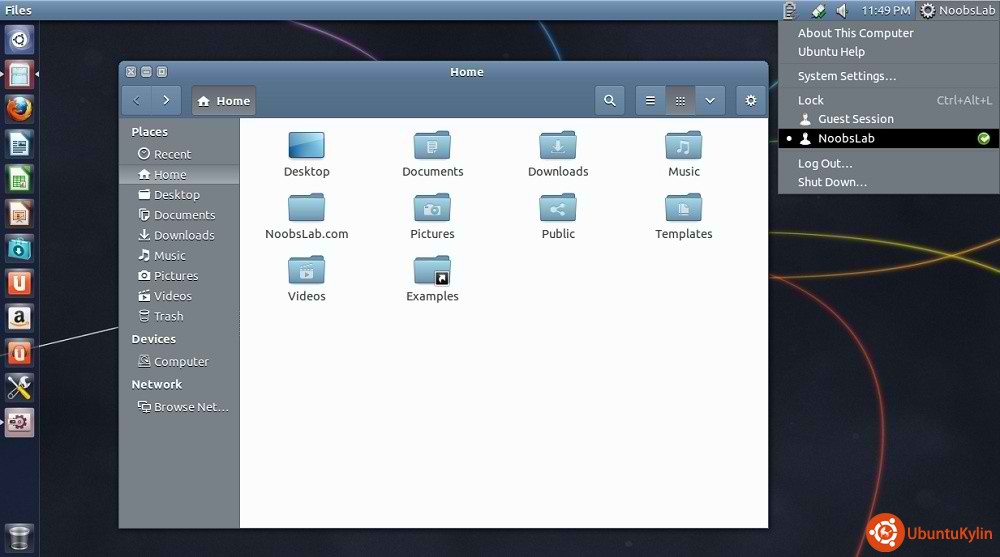Switch to grid icon view
Image resolution: width=1000 pixels, height=557 pixels.
[680, 100]
